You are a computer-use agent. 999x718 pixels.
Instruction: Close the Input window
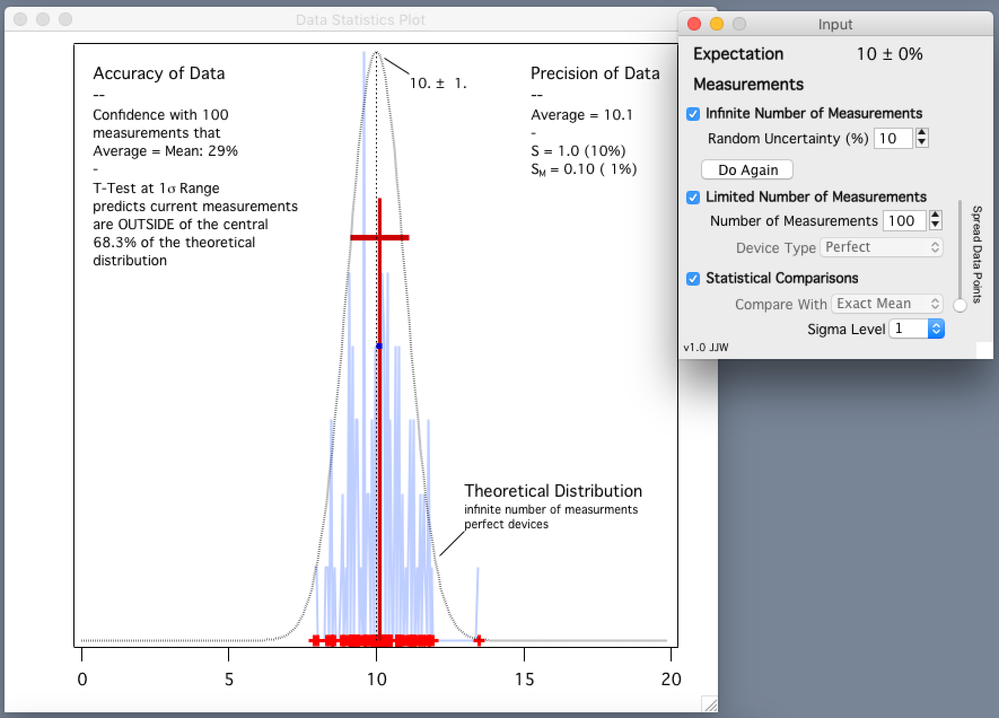(695, 24)
